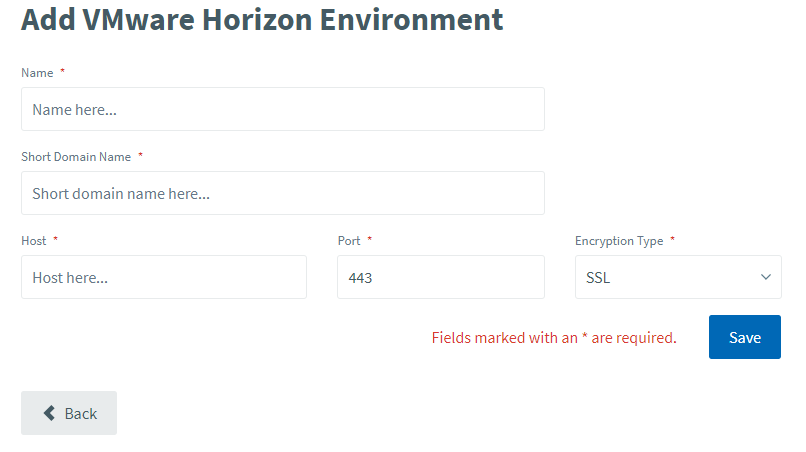Click the Short Domain Name input box

click(x=283, y=193)
